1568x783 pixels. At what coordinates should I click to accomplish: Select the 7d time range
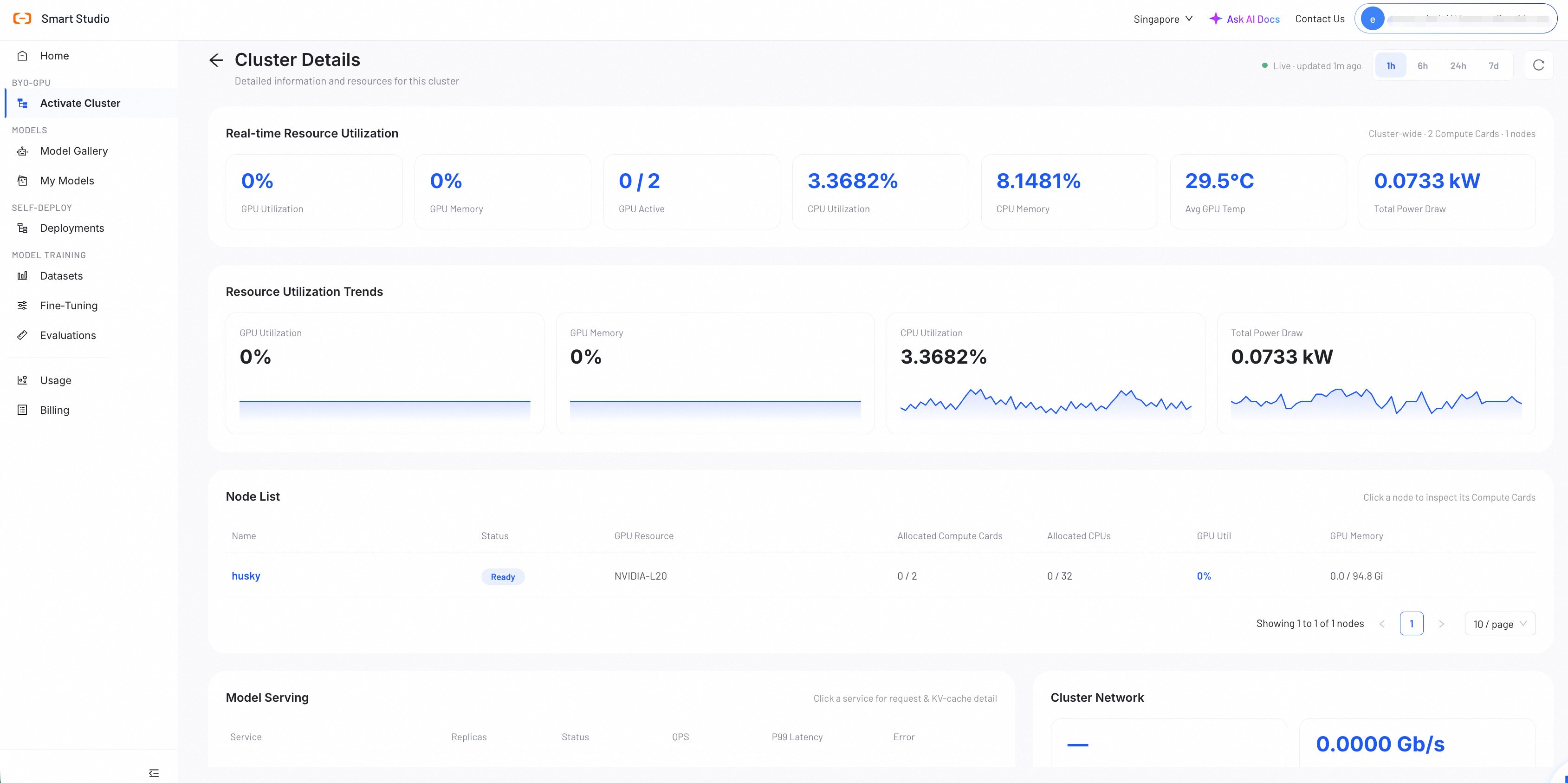click(x=1494, y=66)
